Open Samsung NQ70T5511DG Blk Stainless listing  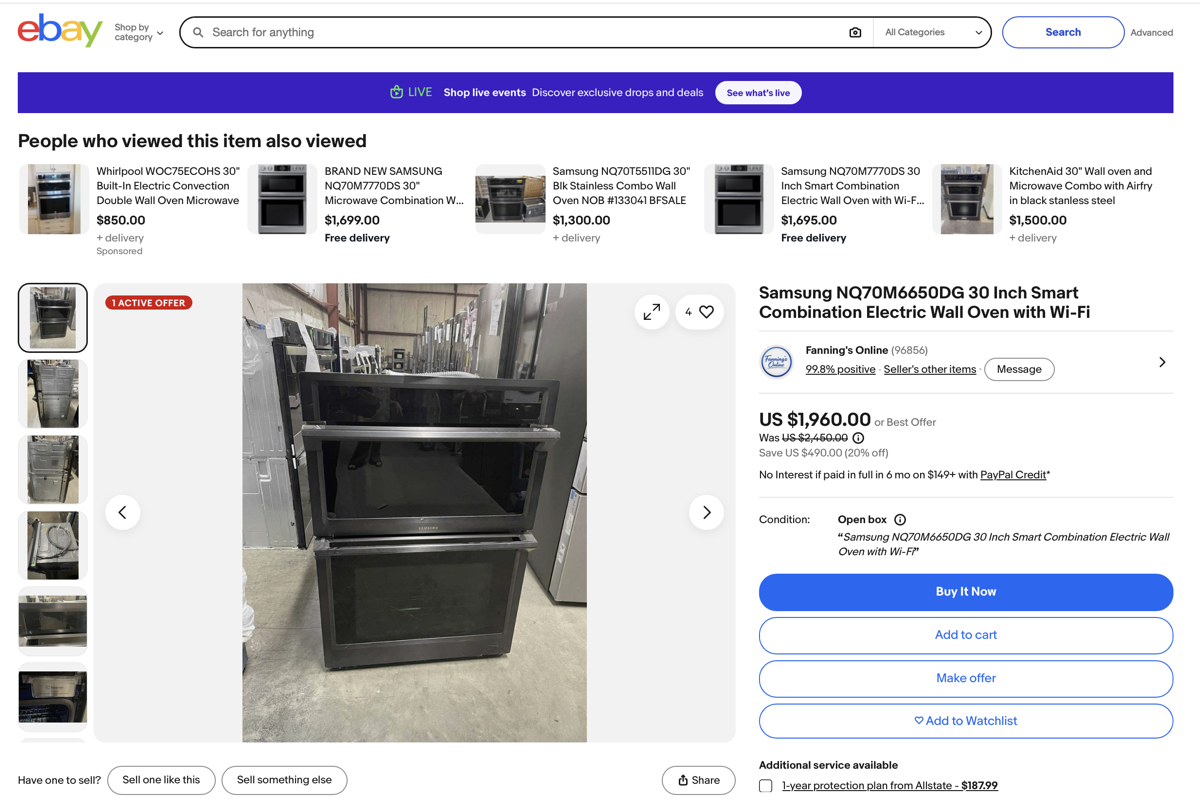point(621,186)
